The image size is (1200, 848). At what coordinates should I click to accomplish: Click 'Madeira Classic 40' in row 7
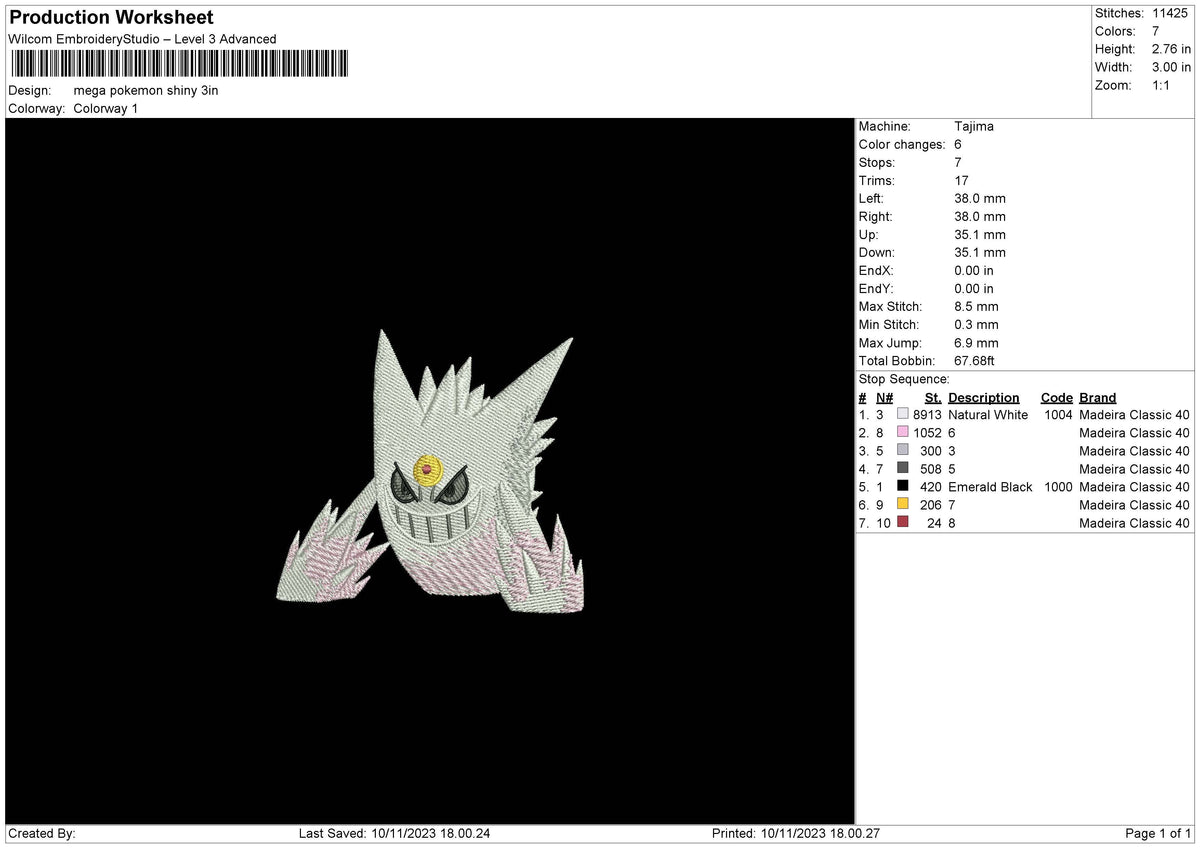[1134, 522]
